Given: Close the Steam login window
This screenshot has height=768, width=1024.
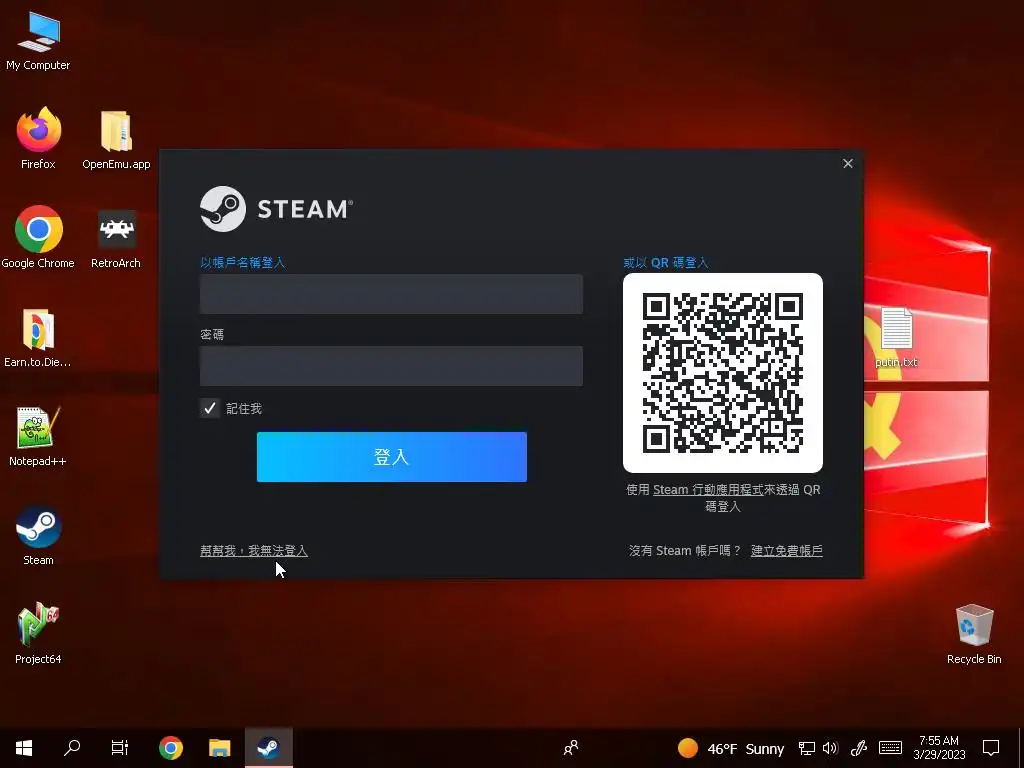Looking at the screenshot, I should pyautogui.click(x=848, y=163).
